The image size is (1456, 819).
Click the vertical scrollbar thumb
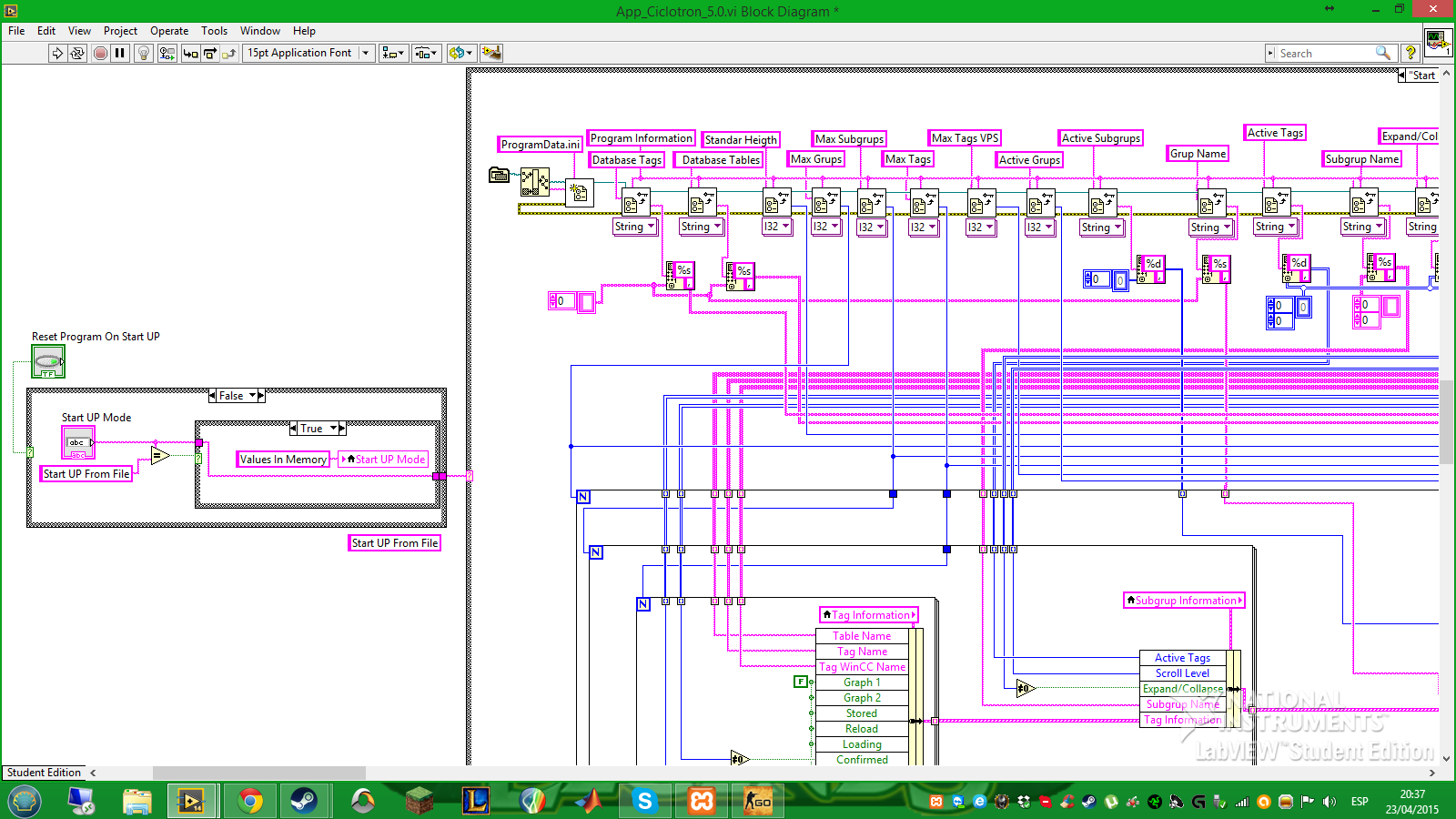click(x=1447, y=422)
